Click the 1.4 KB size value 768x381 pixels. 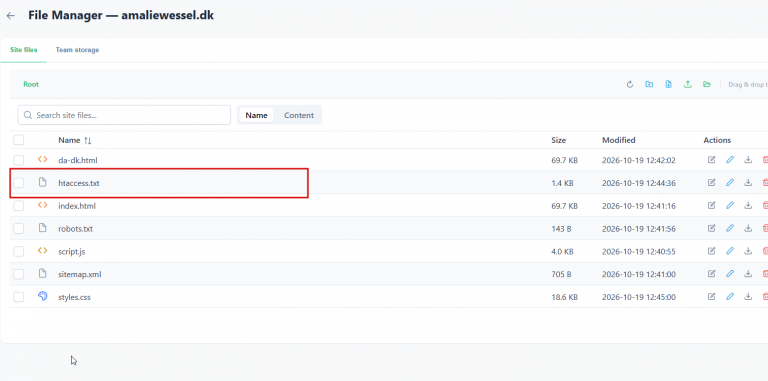(x=562, y=183)
